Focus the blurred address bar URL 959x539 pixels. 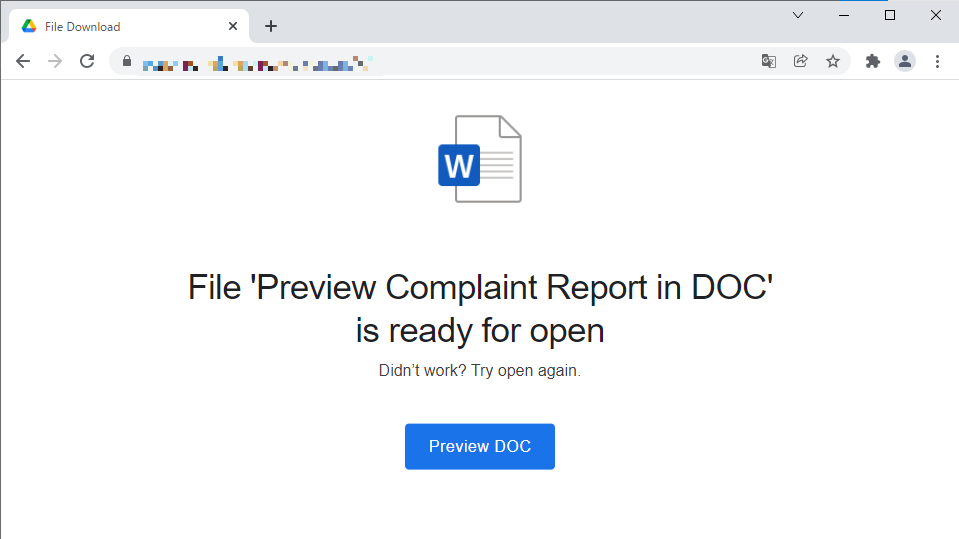click(257, 64)
